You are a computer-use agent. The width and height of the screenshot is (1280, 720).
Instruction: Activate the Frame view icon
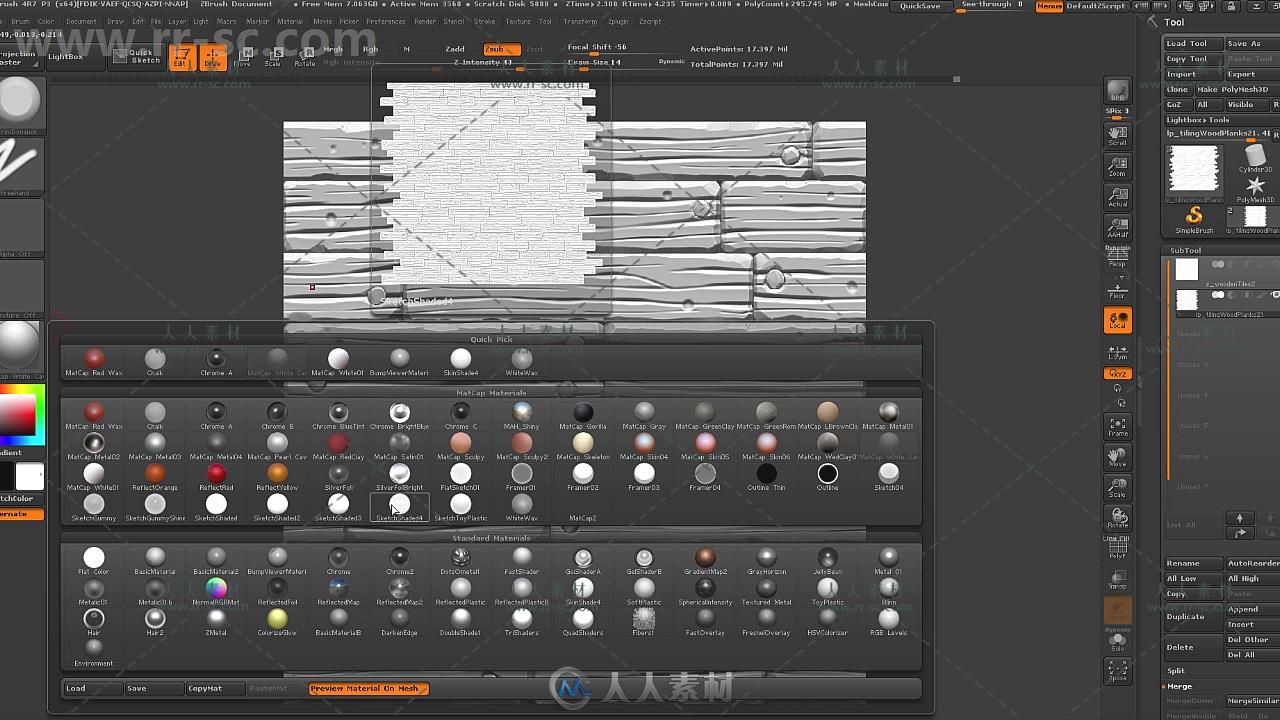(1117, 426)
